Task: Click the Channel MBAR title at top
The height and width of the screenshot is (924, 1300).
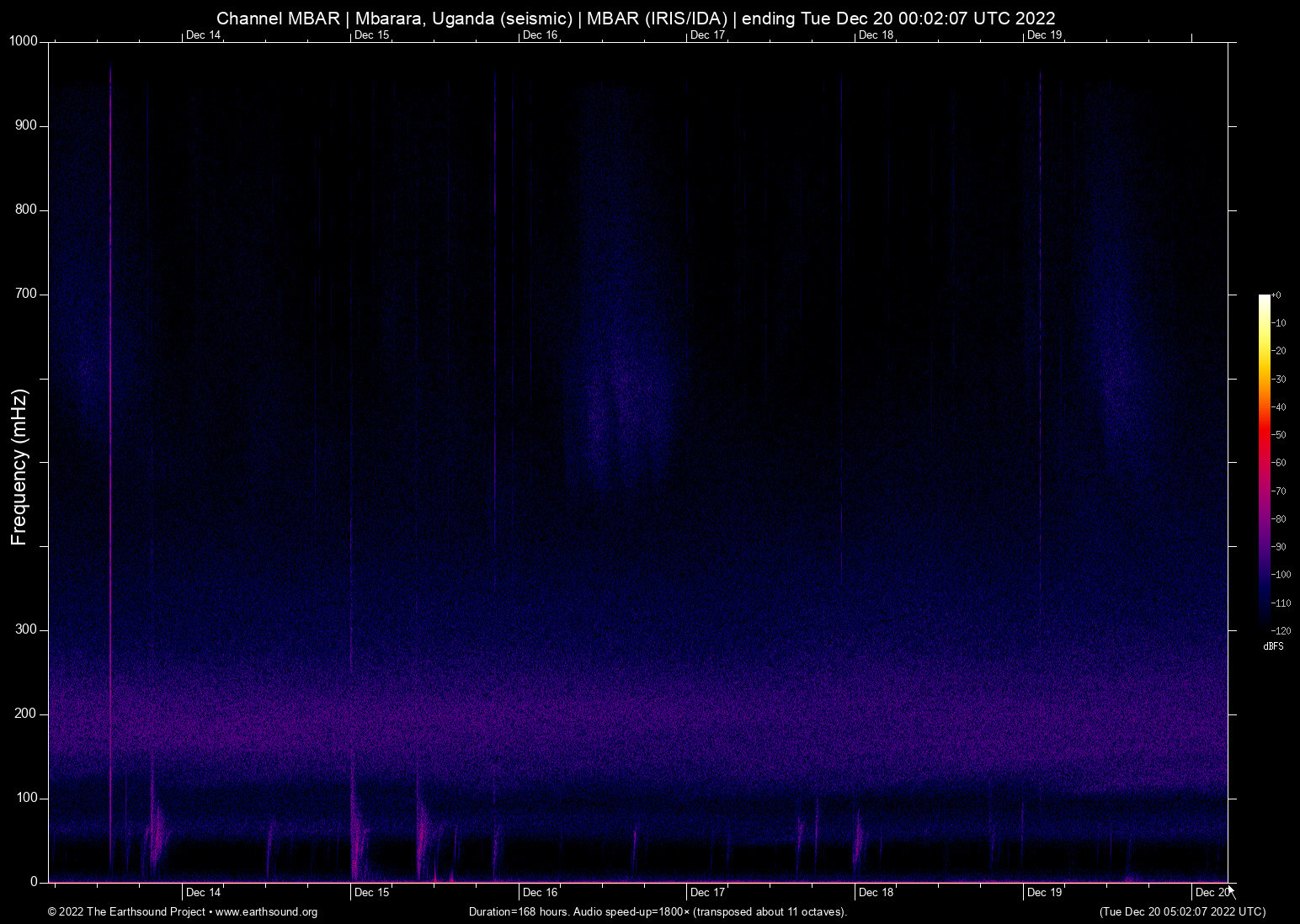Action: [636, 18]
